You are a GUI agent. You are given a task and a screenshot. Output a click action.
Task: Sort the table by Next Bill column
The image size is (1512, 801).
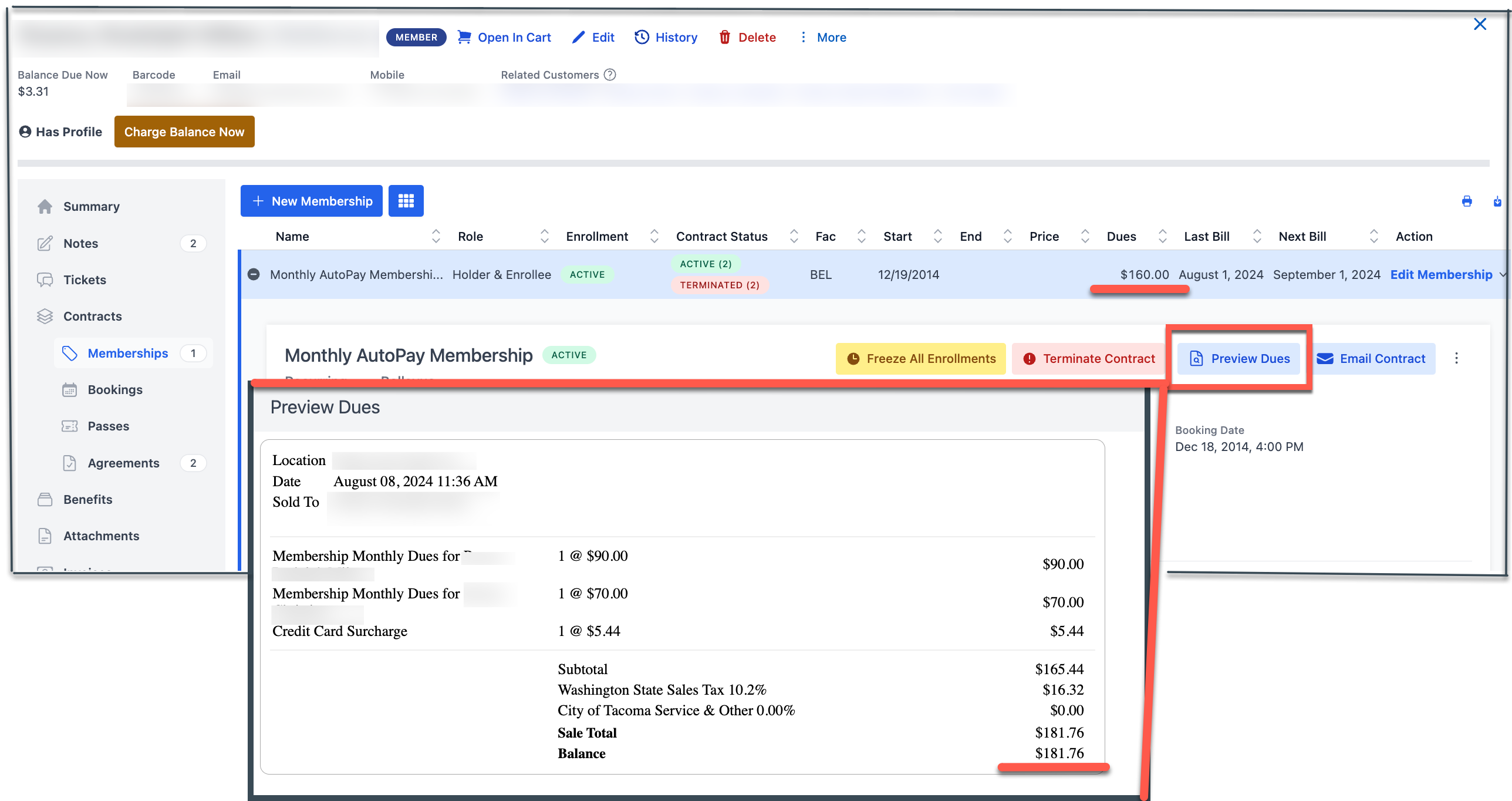(x=1374, y=236)
